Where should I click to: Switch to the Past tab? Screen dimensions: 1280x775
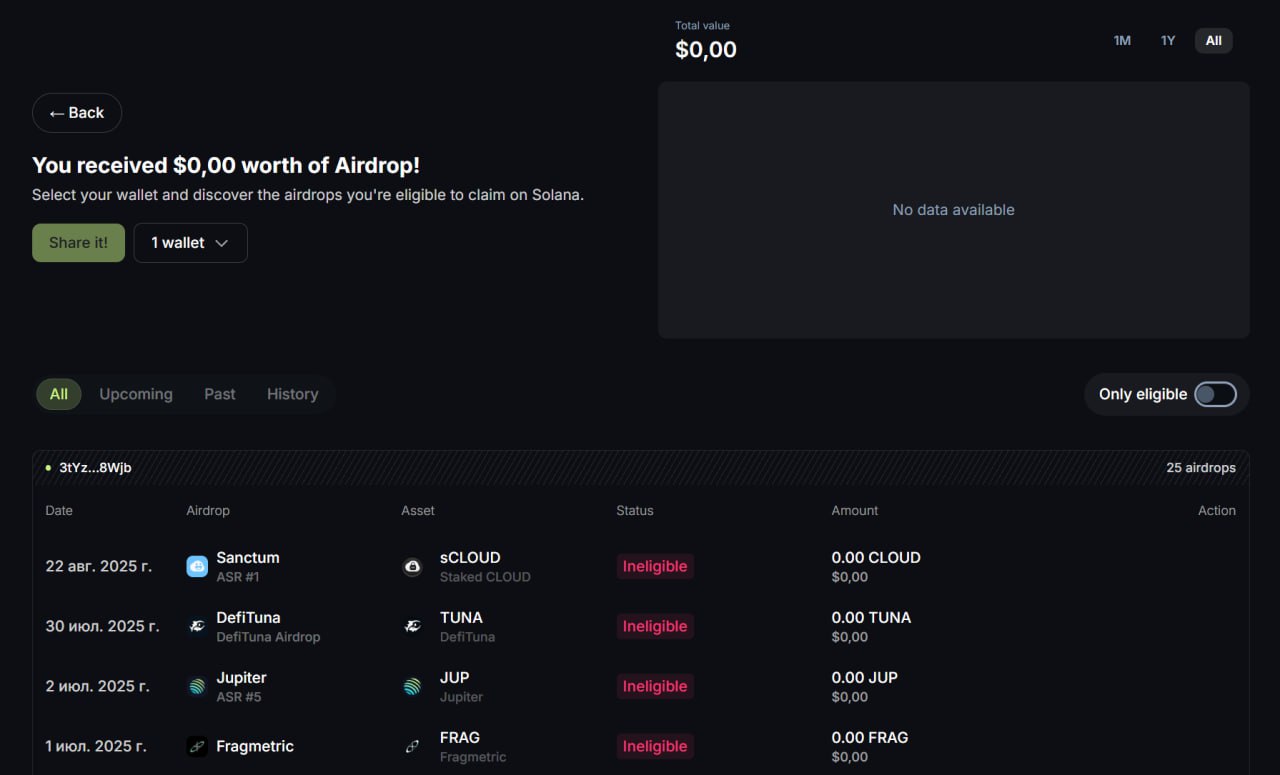coord(220,394)
